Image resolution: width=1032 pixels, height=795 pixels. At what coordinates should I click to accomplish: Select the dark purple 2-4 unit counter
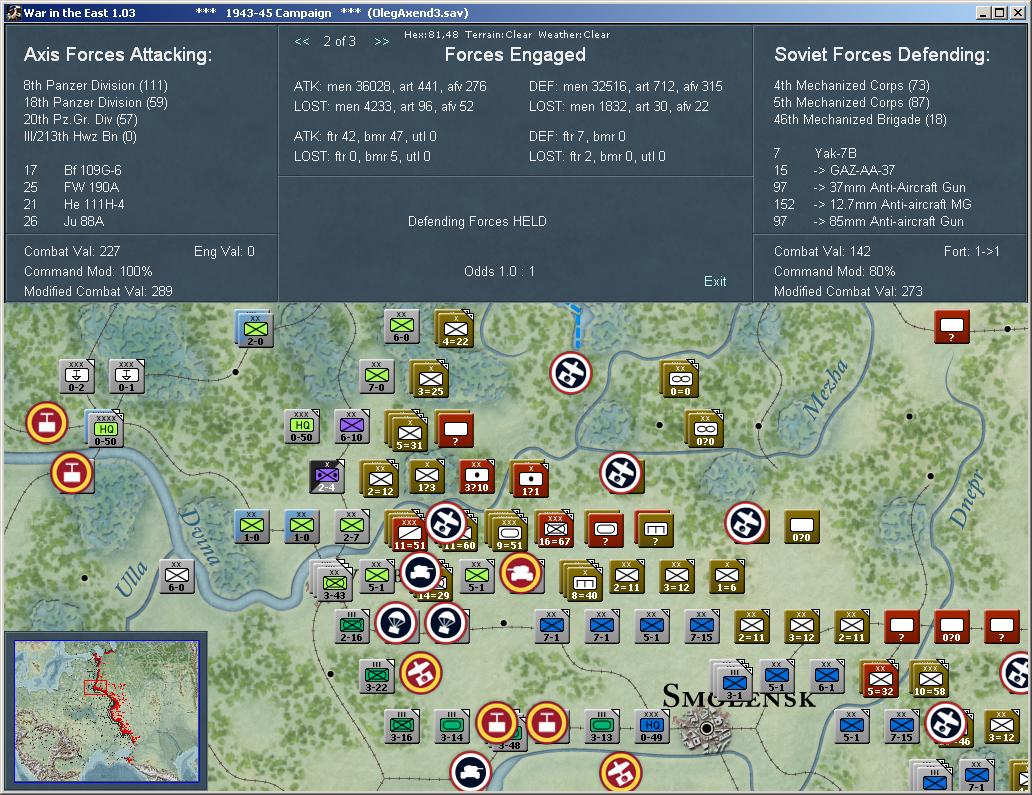coord(326,476)
